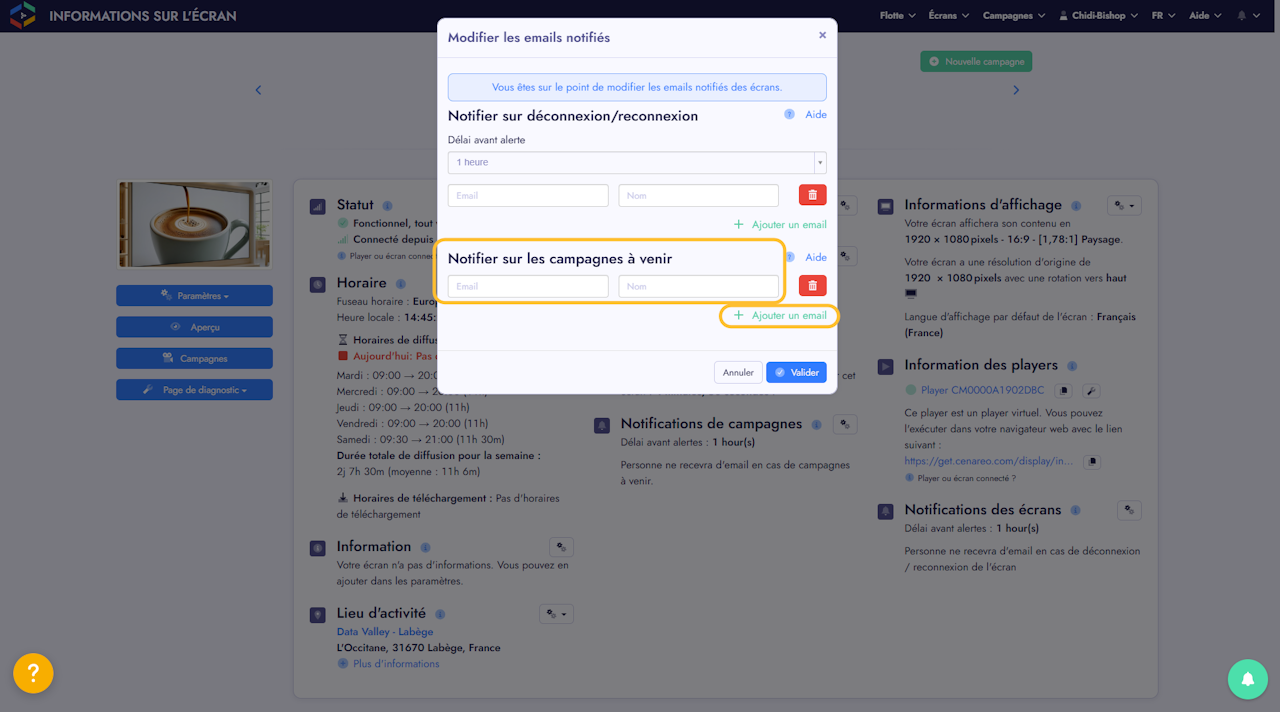Open the Page de diagnostic dropdown
This screenshot has width=1280, height=712.
(194, 390)
